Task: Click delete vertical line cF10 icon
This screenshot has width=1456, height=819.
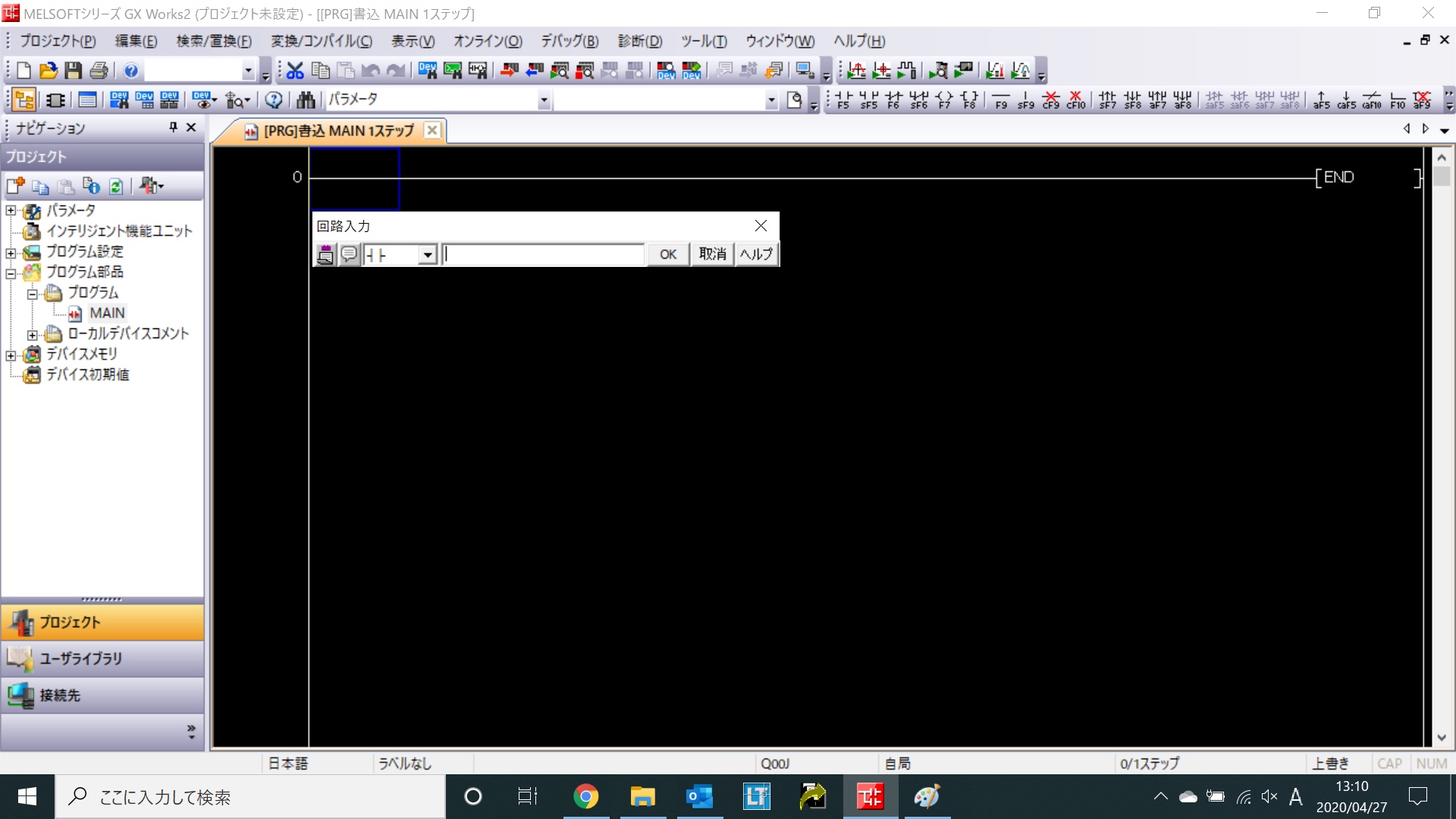Action: (x=1076, y=100)
